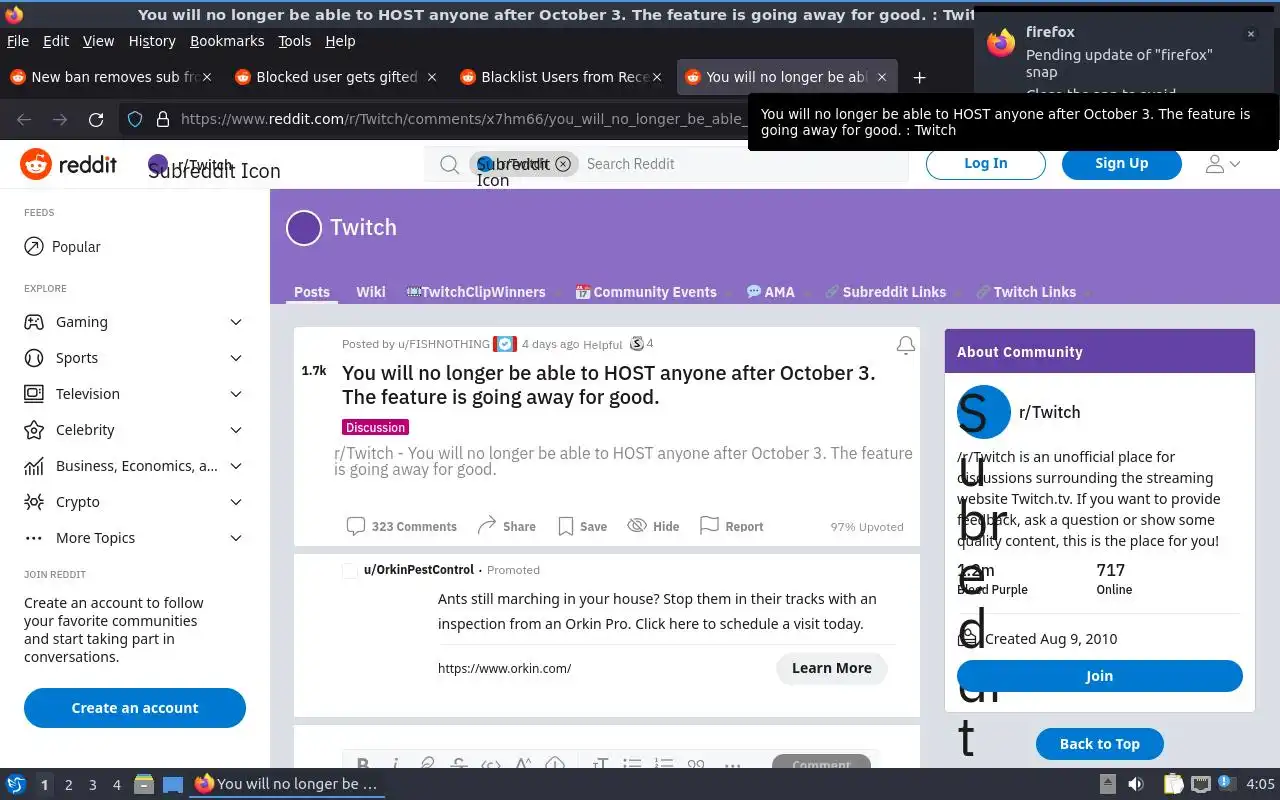The width and height of the screenshot is (1280, 800).
Task: Switch to 'Blocked user gets gifted' tab
Action: coord(337,77)
